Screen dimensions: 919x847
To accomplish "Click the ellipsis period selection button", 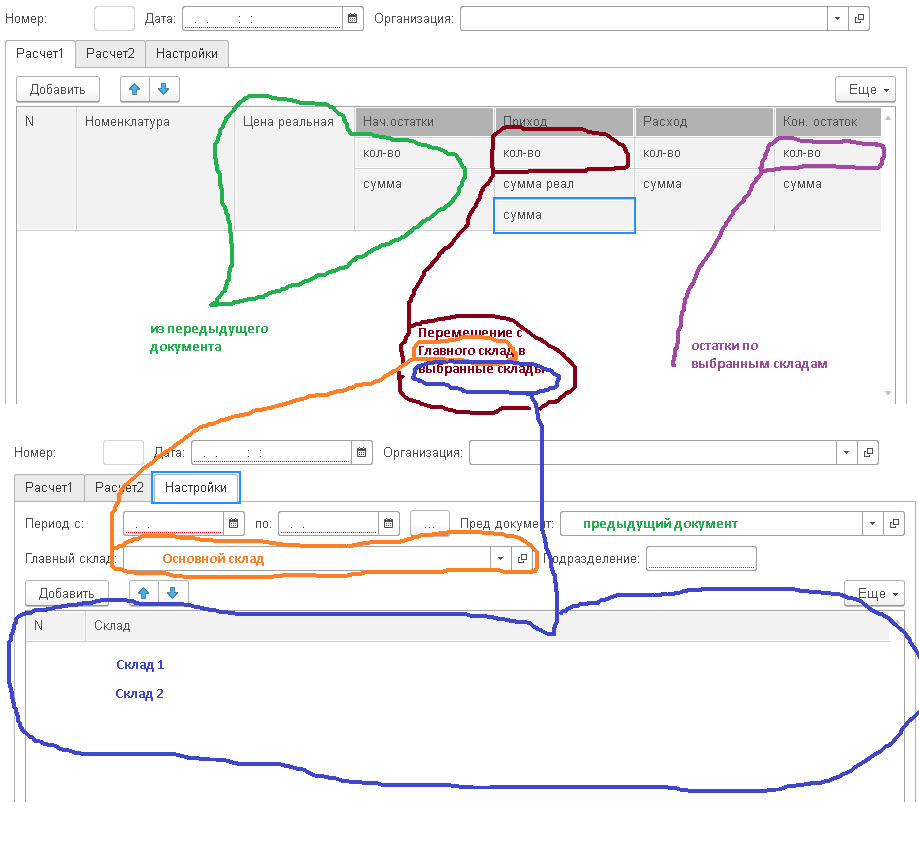I will tap(429, 523).
